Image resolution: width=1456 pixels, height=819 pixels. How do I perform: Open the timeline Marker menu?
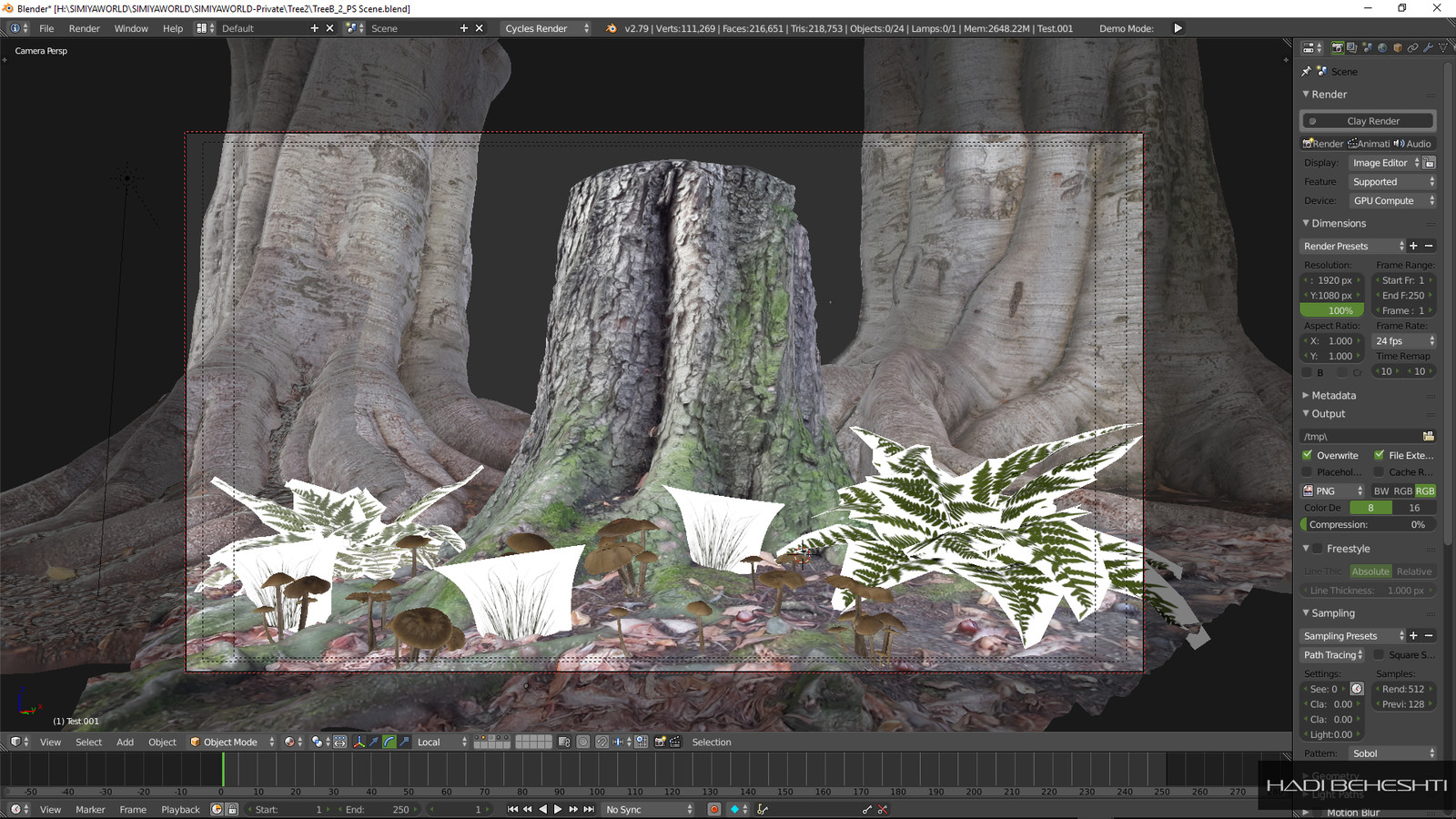click(90, 809)
